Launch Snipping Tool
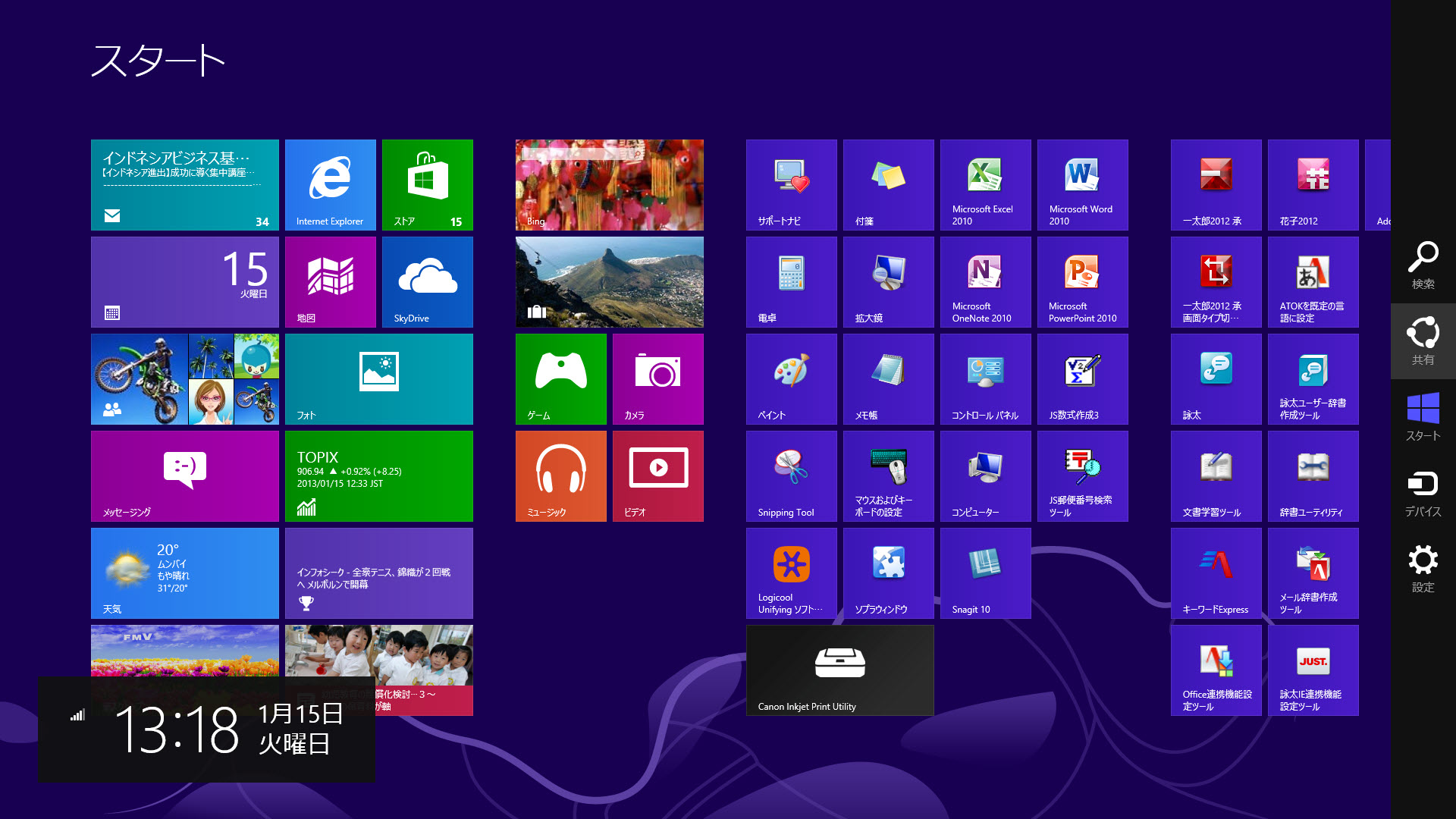Viewport: 1456px width, 819px height. click(791, 475)
